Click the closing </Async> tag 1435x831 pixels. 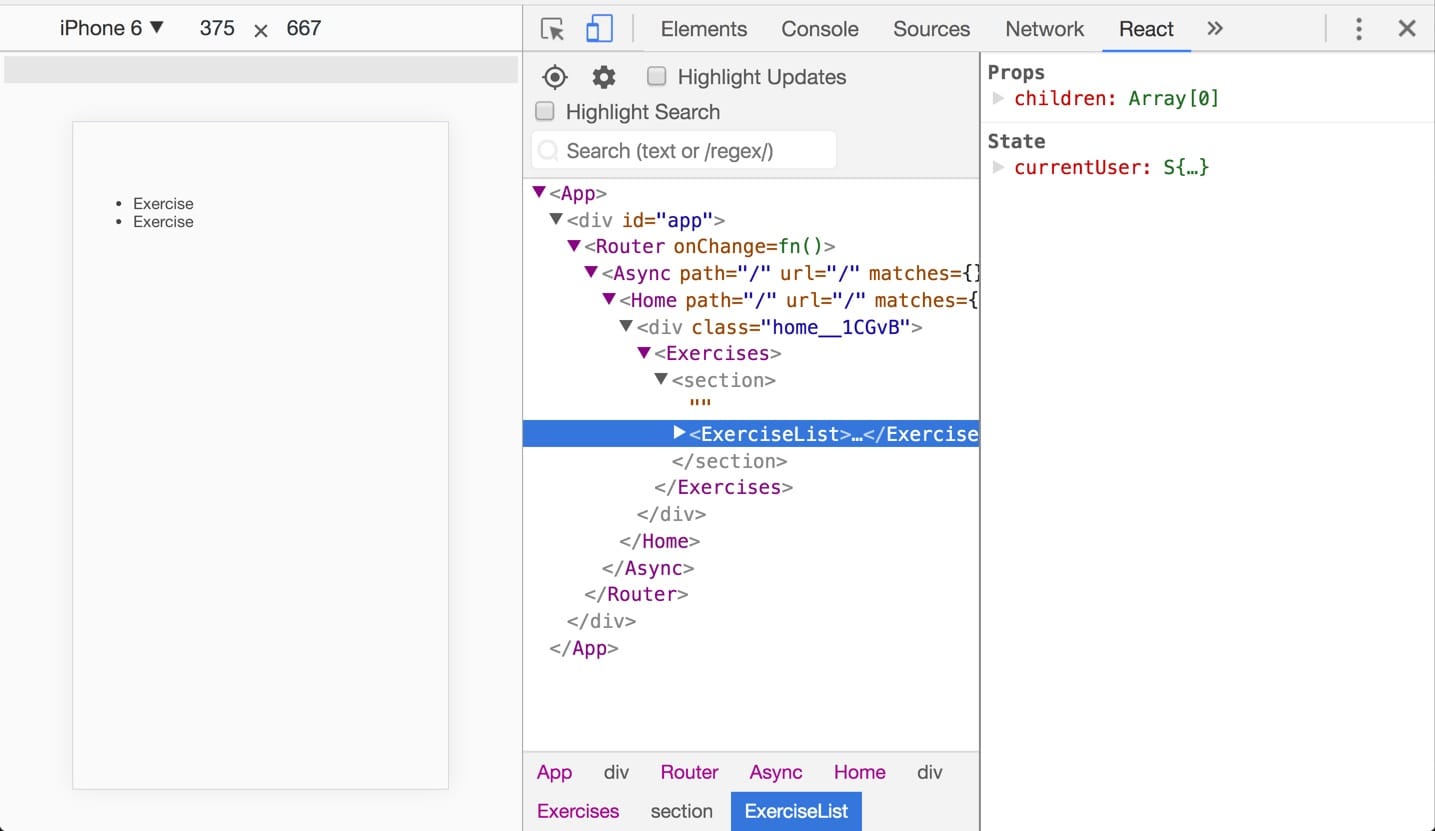pyautogui.click(x=648, y=568)
